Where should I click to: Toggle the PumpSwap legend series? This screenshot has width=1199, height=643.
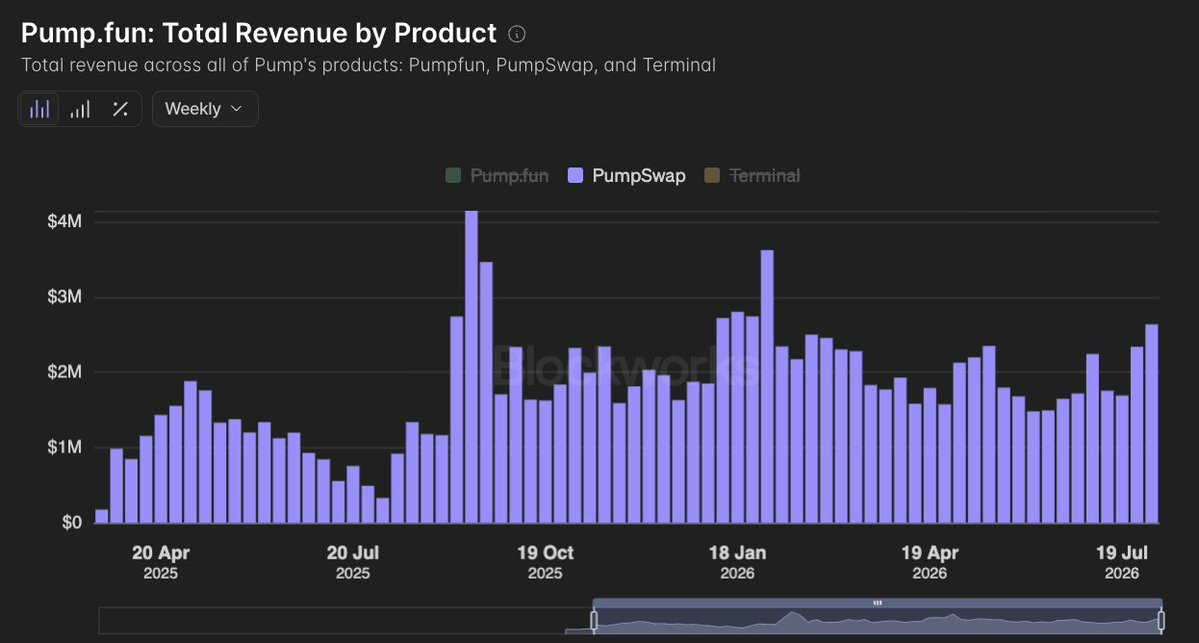pos(626,176)
